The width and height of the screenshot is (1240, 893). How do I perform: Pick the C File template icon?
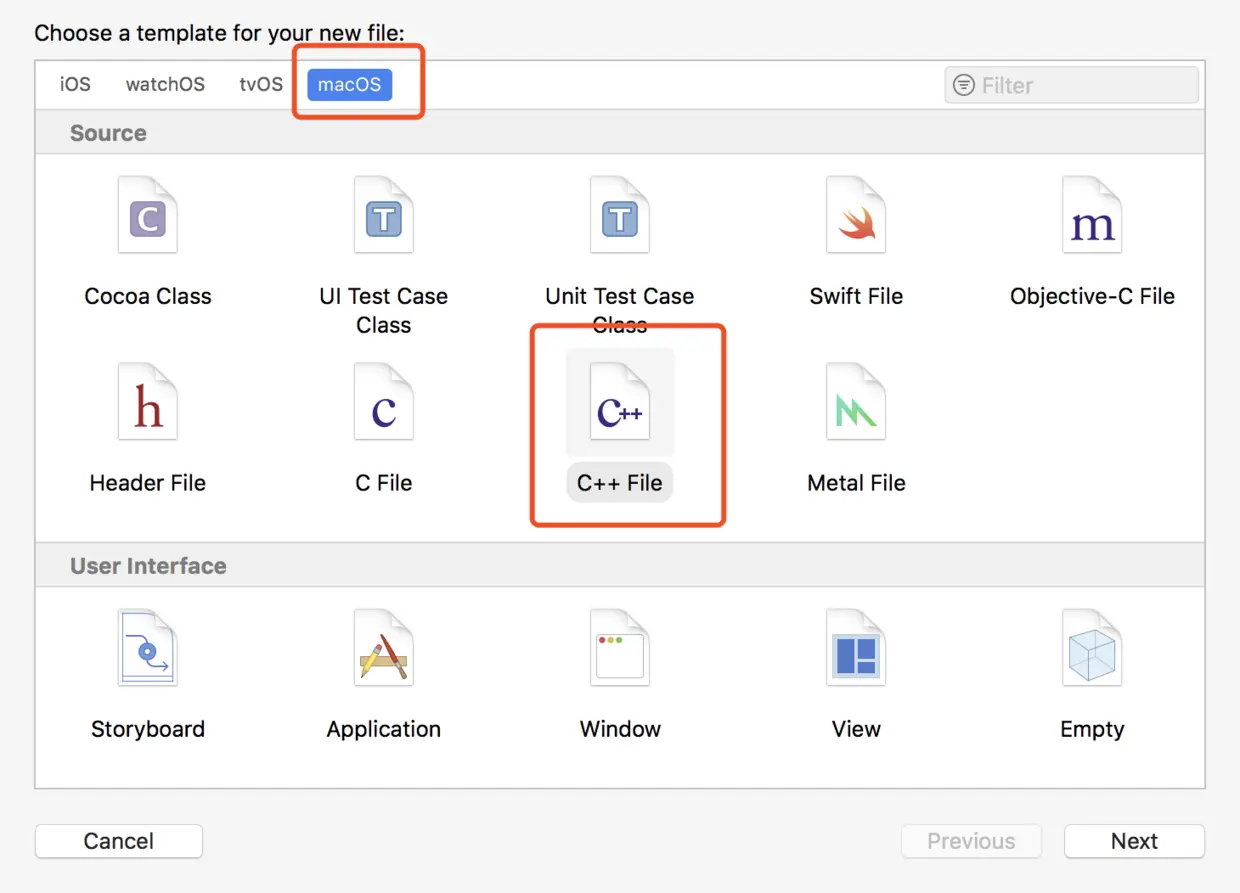coord(384,402)
